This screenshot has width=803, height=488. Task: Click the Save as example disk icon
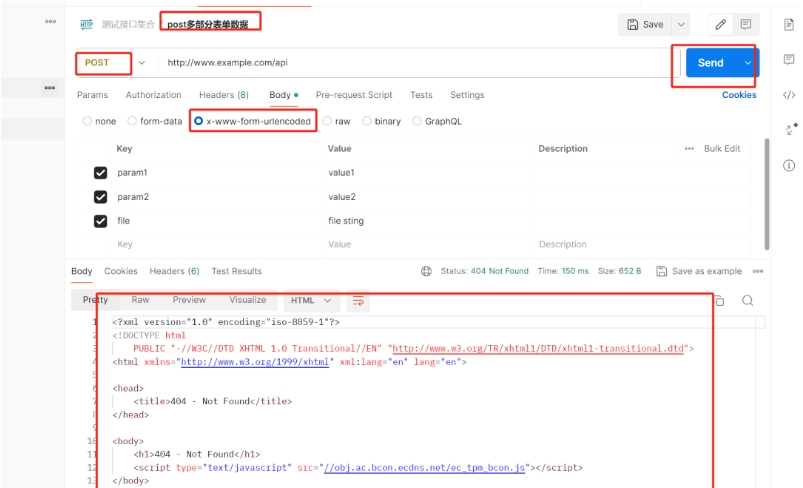coord(662,271)
